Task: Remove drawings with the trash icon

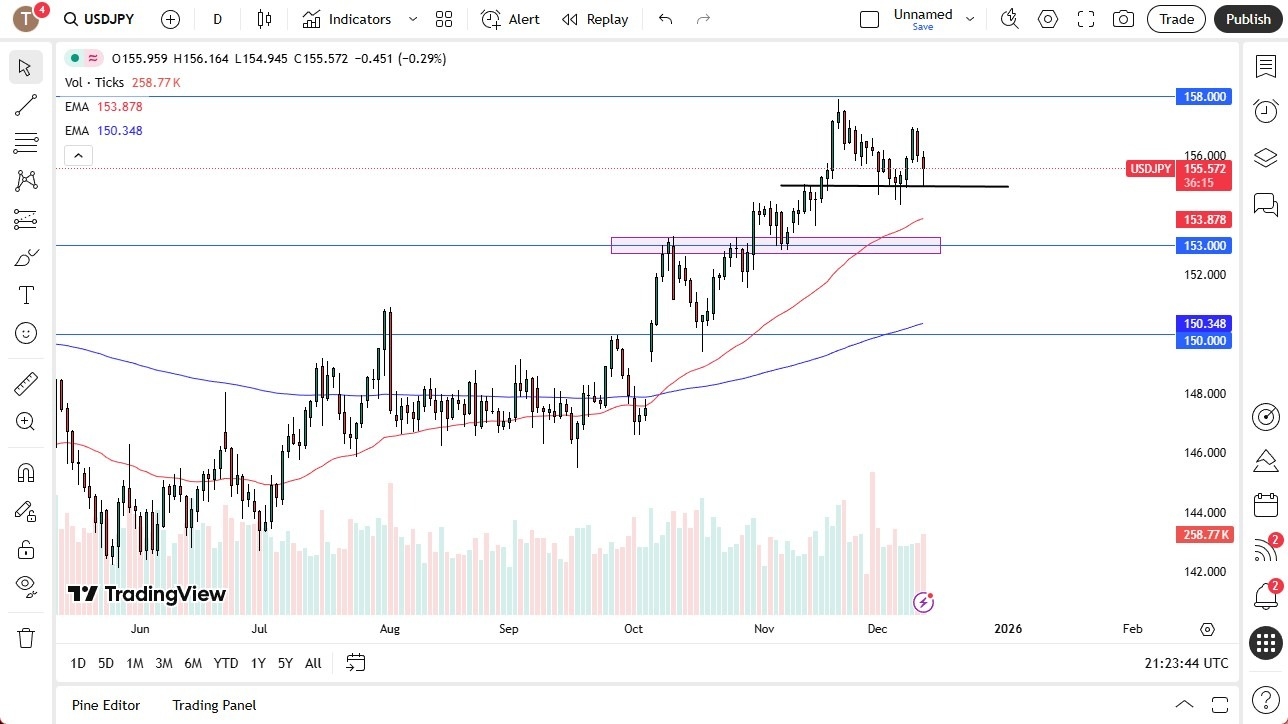Action: coord(25,636)
